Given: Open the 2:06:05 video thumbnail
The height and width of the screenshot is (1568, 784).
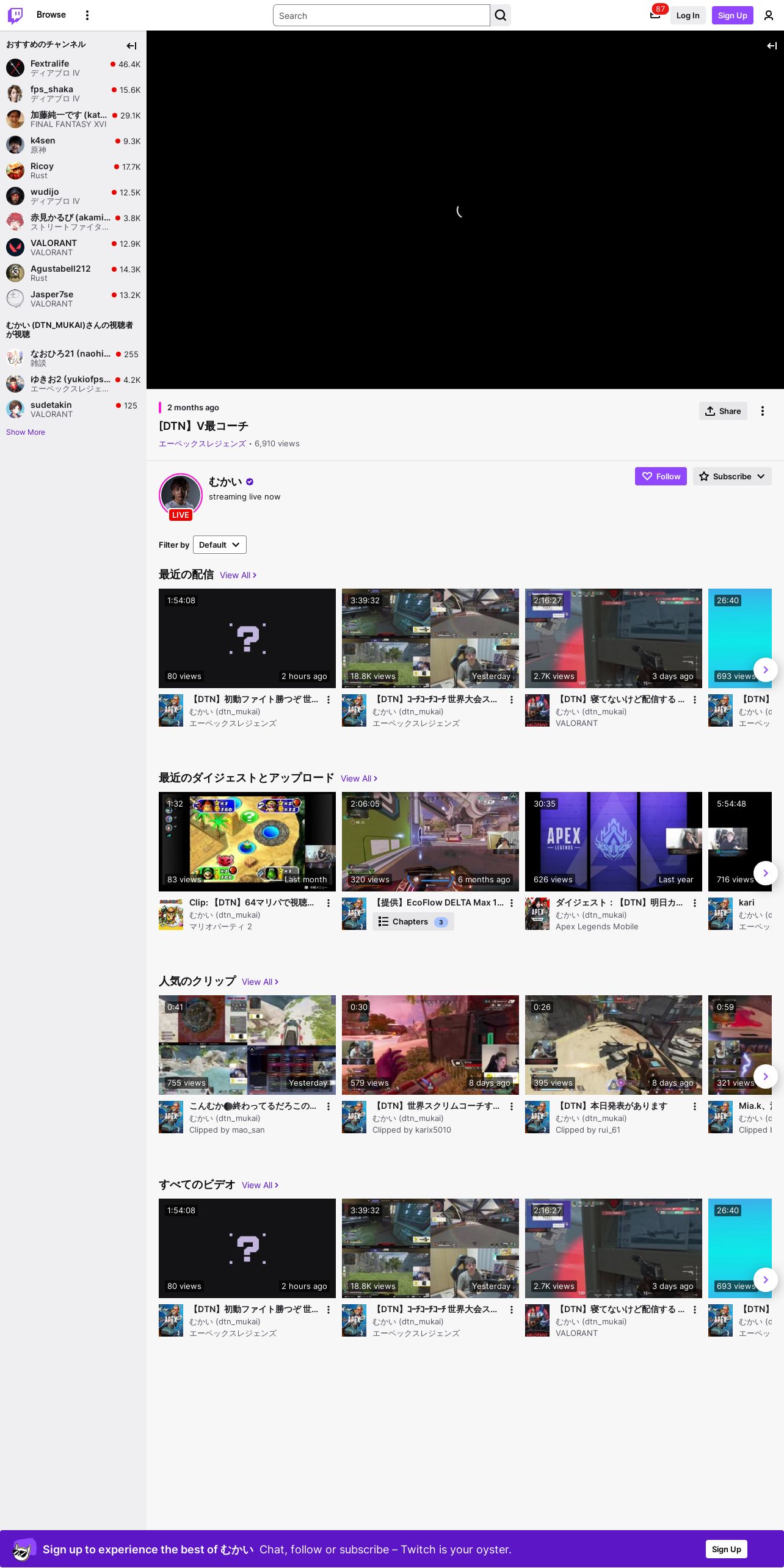Looking at the screenshot, I should [430, 841].
